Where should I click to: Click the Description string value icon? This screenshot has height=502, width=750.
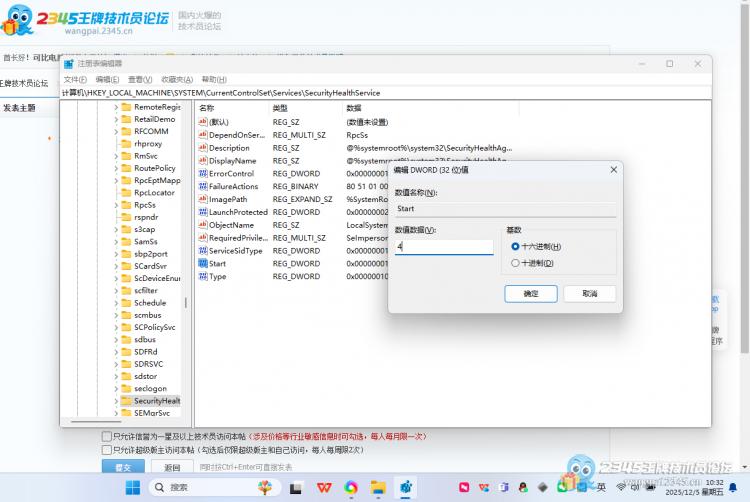tap(202, 147)
